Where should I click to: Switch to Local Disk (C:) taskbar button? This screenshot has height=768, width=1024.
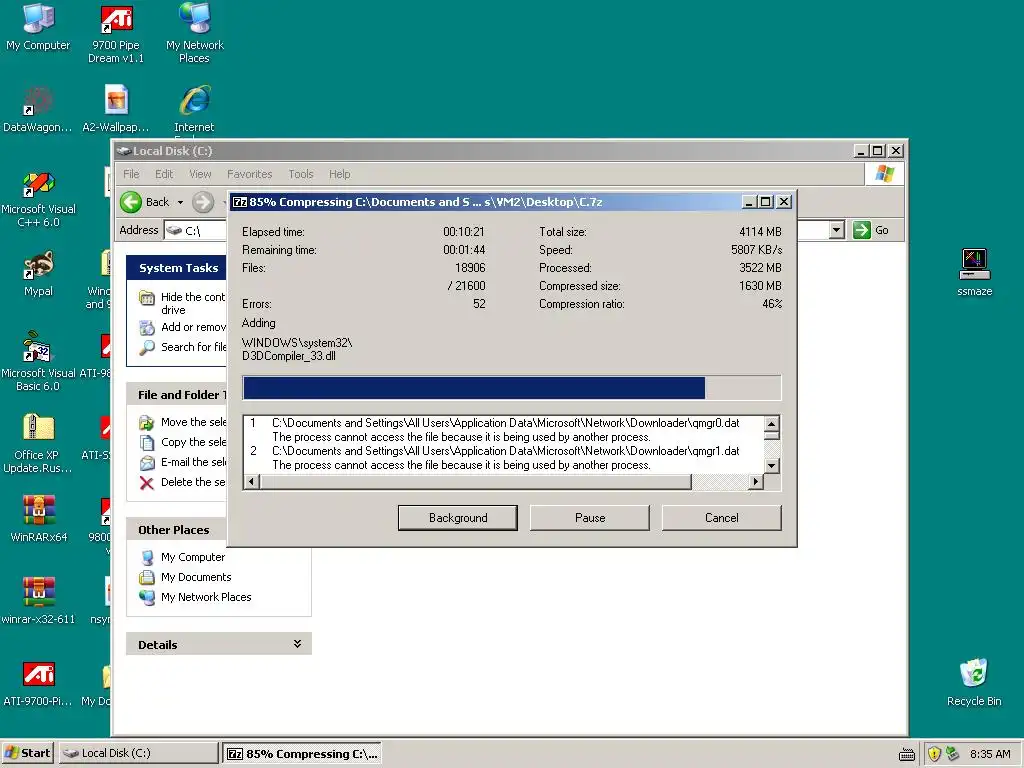click(x=138, y=753)
